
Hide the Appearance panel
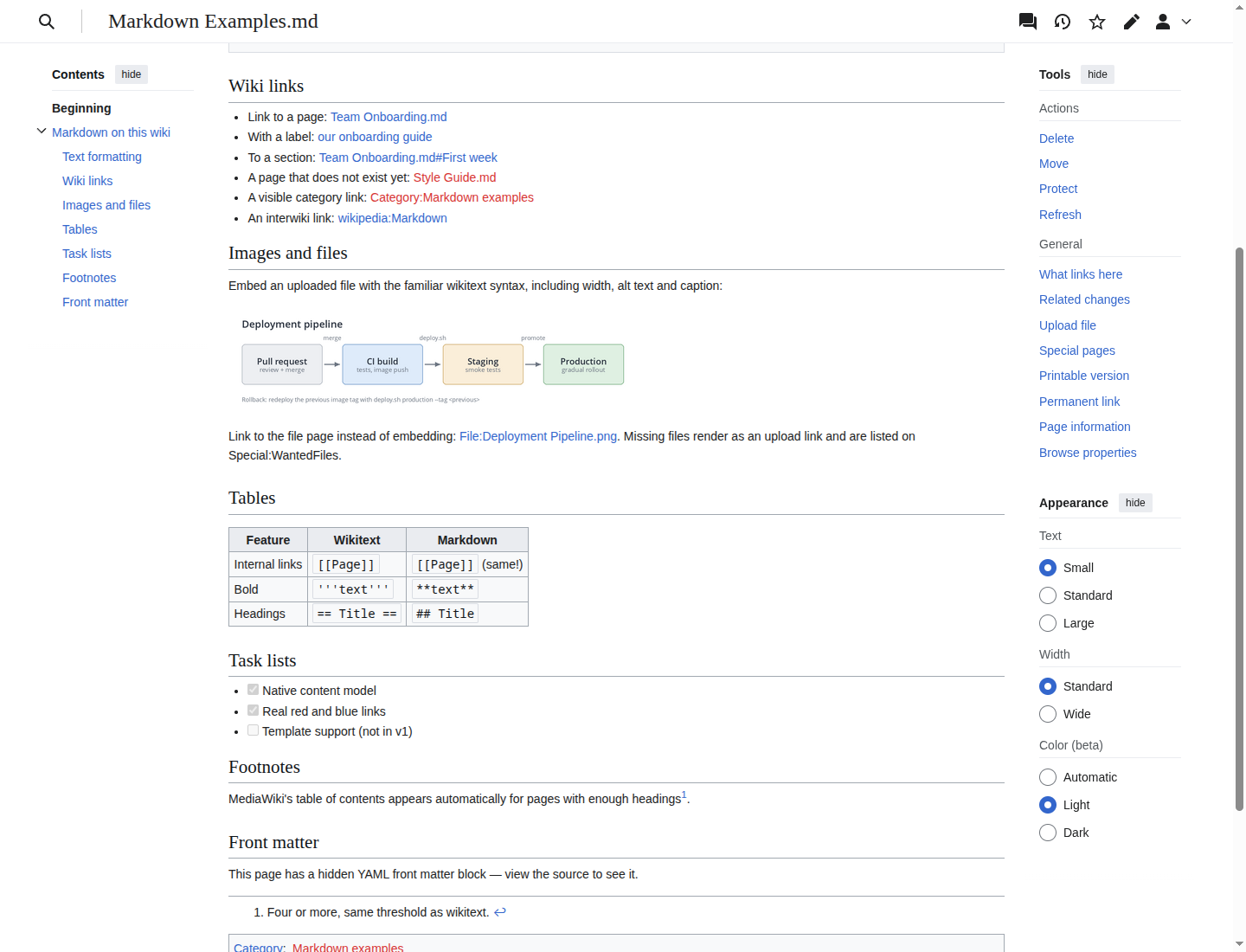pyautogui.click(x=1135, y=503)
